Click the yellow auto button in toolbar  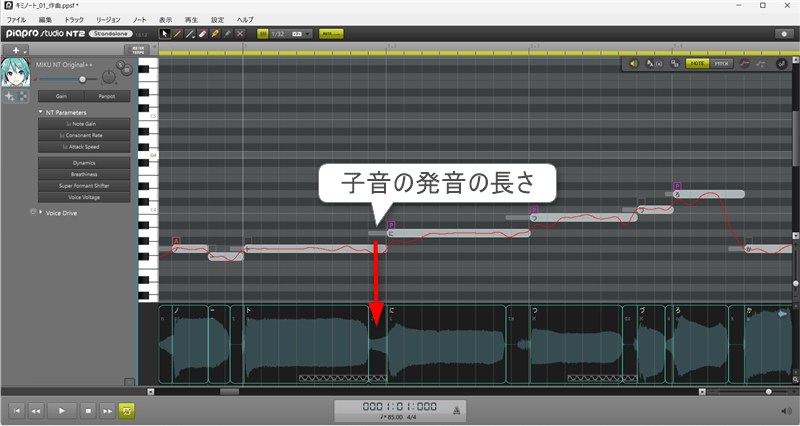coord(331,34)
